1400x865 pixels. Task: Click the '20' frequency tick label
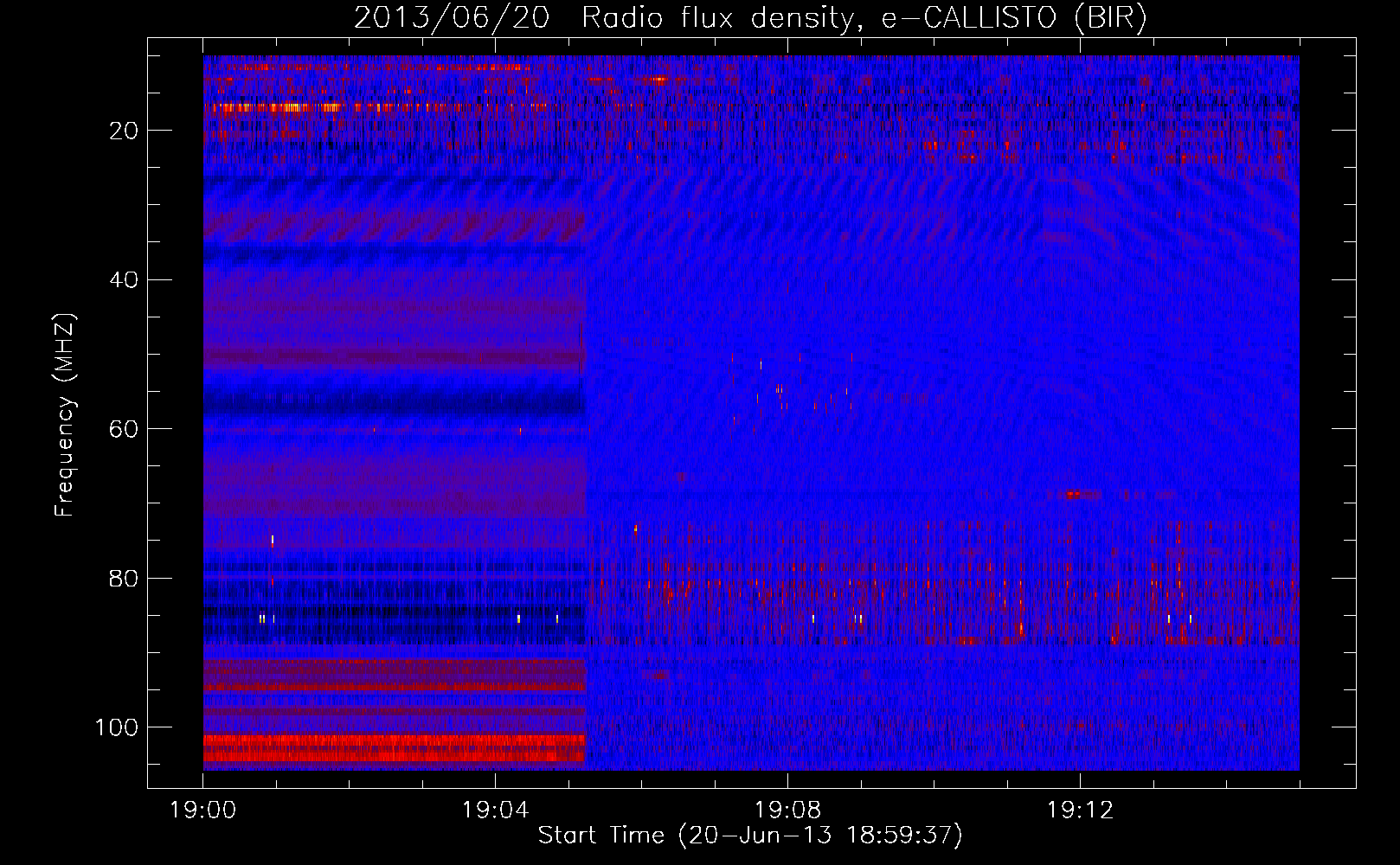pyautogui.click(x=124, y=131)
